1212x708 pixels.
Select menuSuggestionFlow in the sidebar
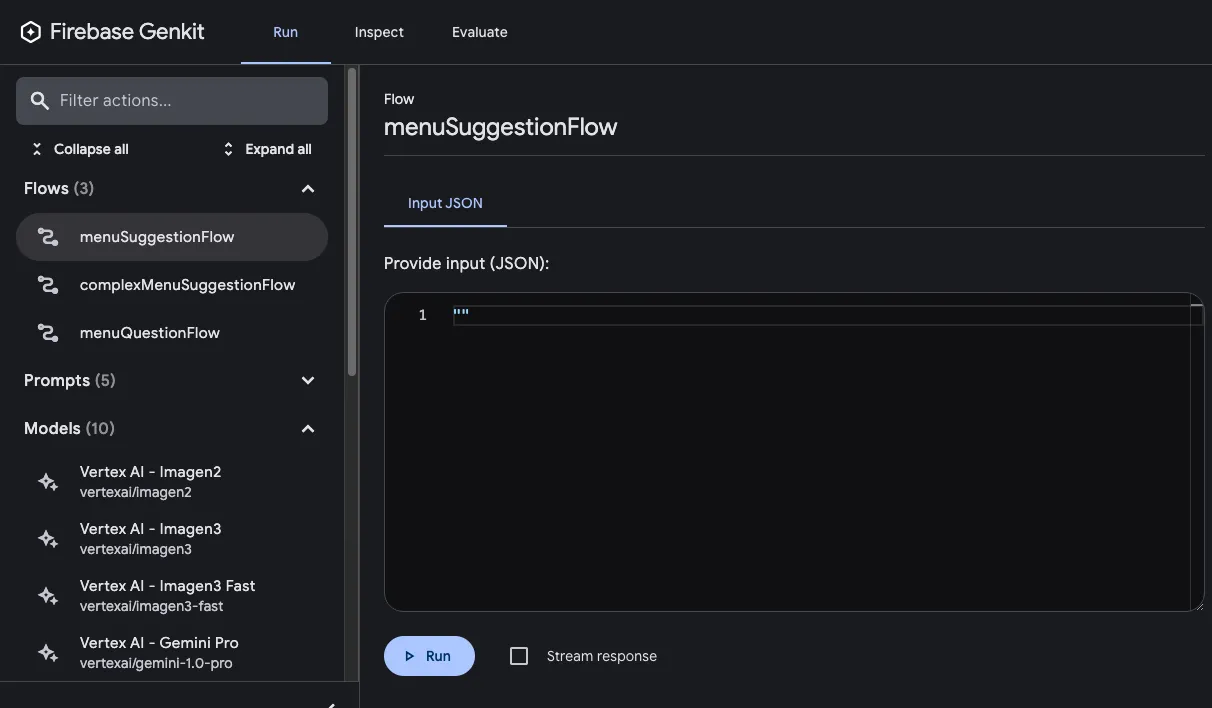click(172, 237)
